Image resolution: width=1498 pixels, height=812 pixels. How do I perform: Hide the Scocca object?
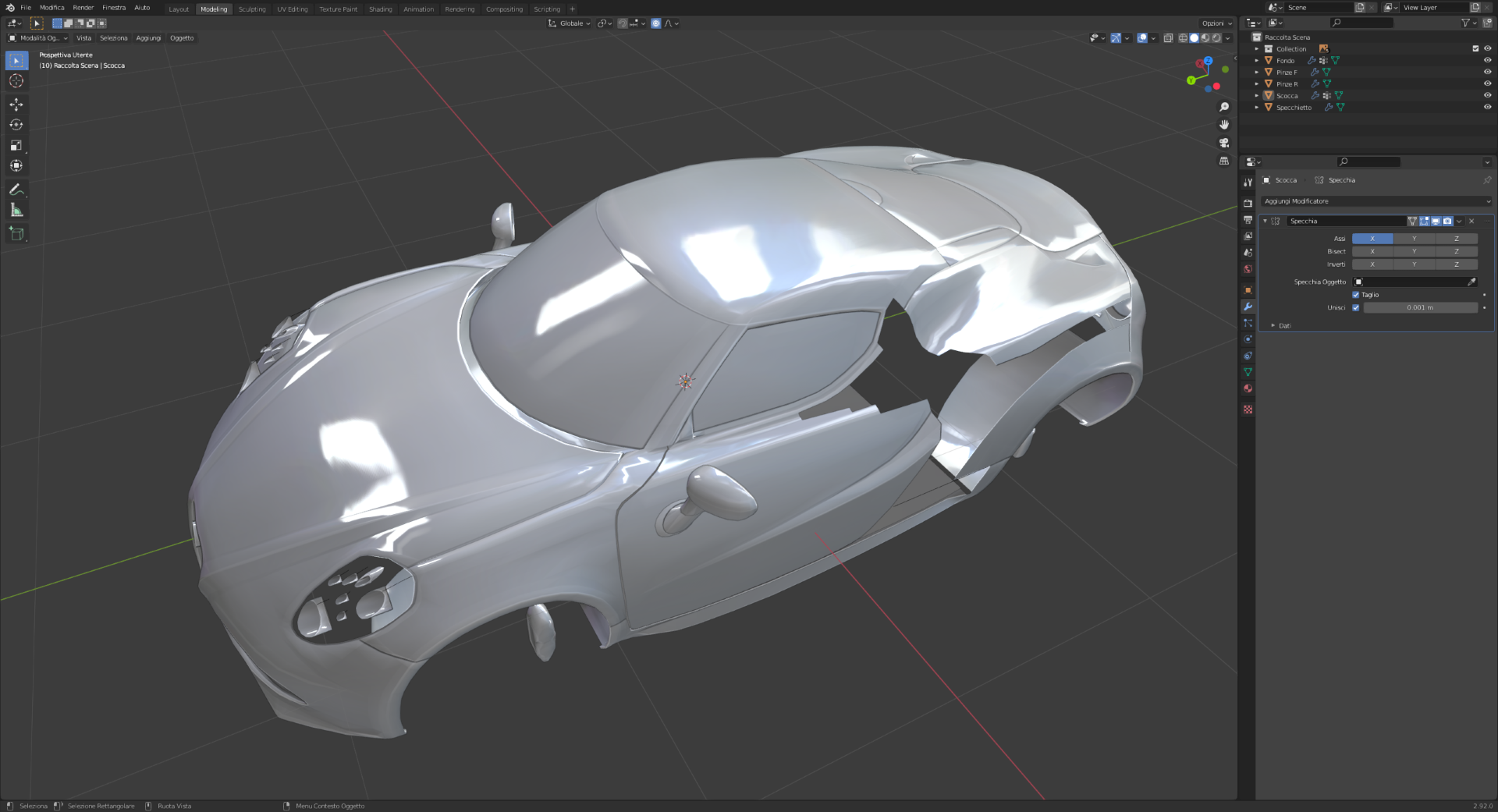(1487, 95)
